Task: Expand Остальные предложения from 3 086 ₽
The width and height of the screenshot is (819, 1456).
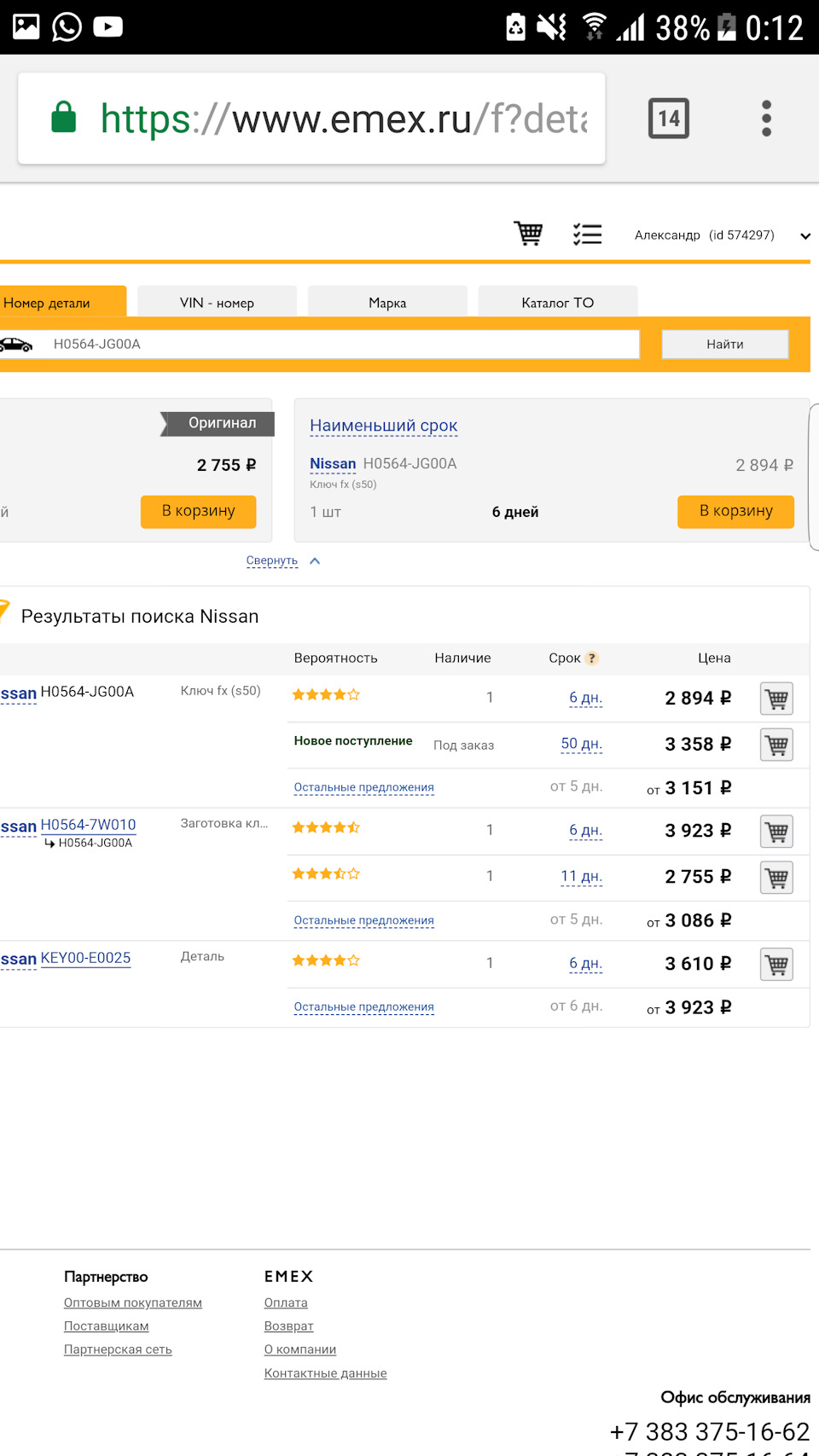Action: click(x=364, y=920)
